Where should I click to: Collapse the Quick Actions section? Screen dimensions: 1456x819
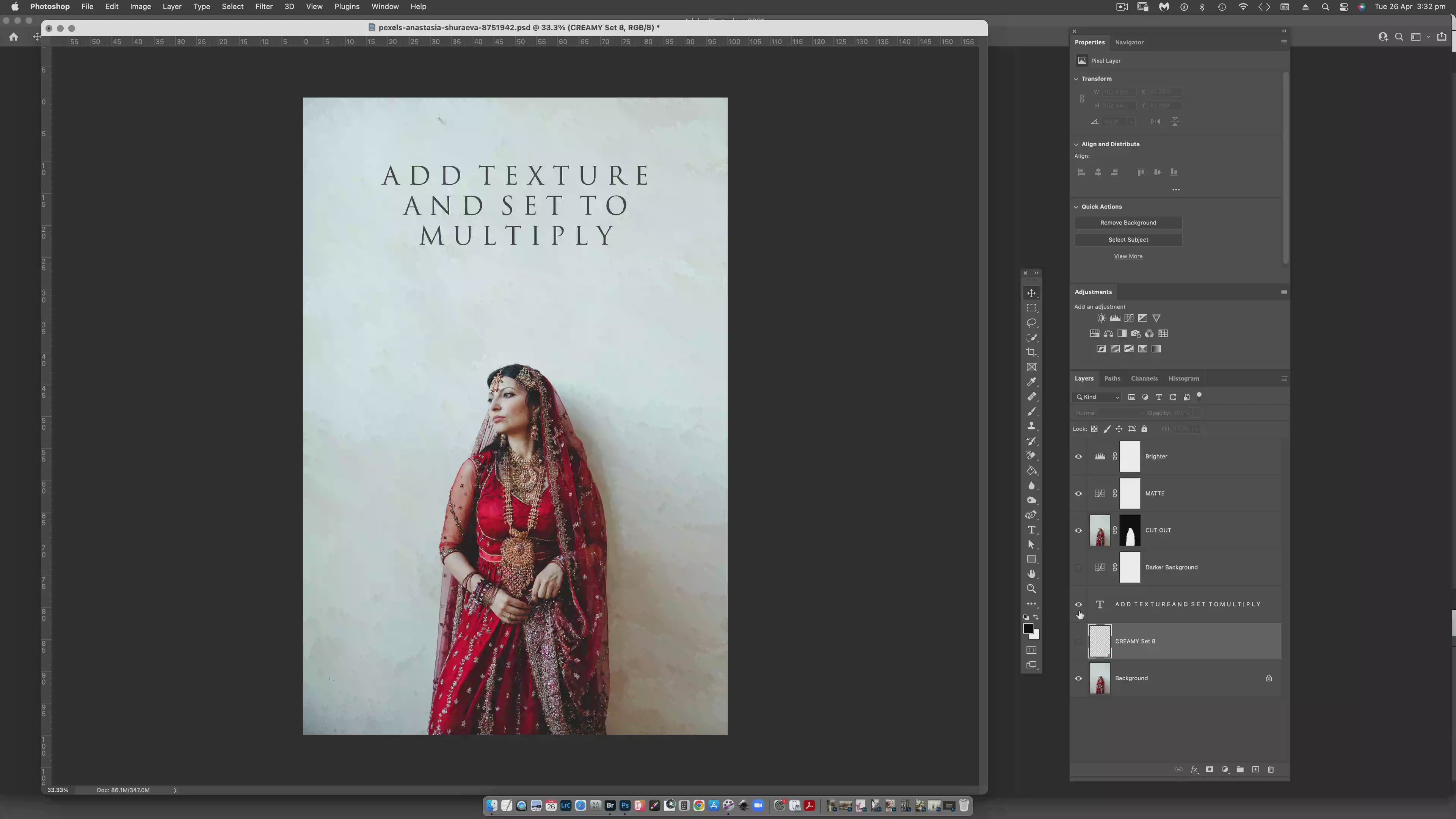(x=1076, y=207)
